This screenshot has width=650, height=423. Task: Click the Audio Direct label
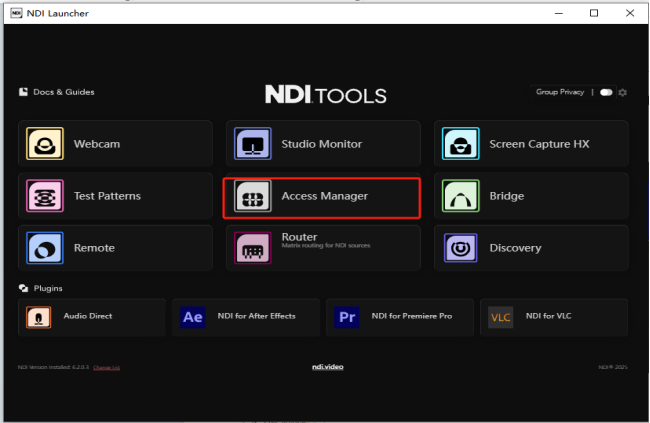click(88, 316)
